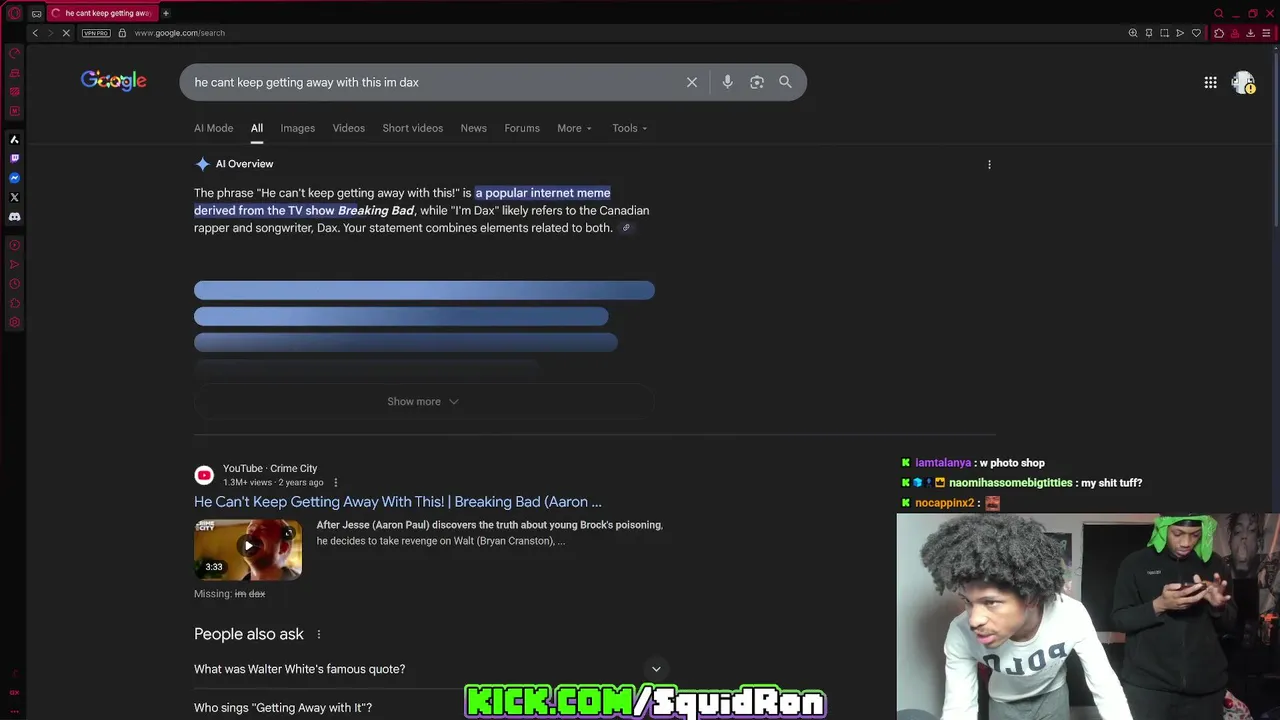Start voice search with microphone icon
The height and width of the screenshot is (720, 1280).
click(x=728, y=82)
